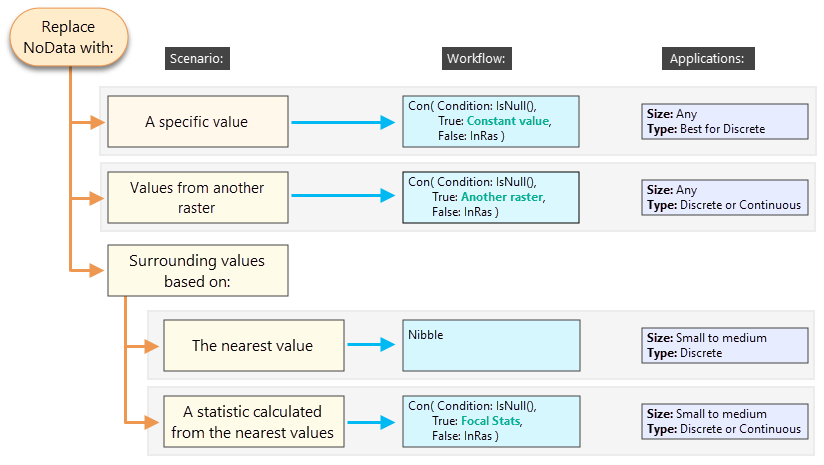This screenshot has height=465, width=824.
Task: Click 'Surrounding values based on' box
Action: pyautogui.click(x=197, y=270)
